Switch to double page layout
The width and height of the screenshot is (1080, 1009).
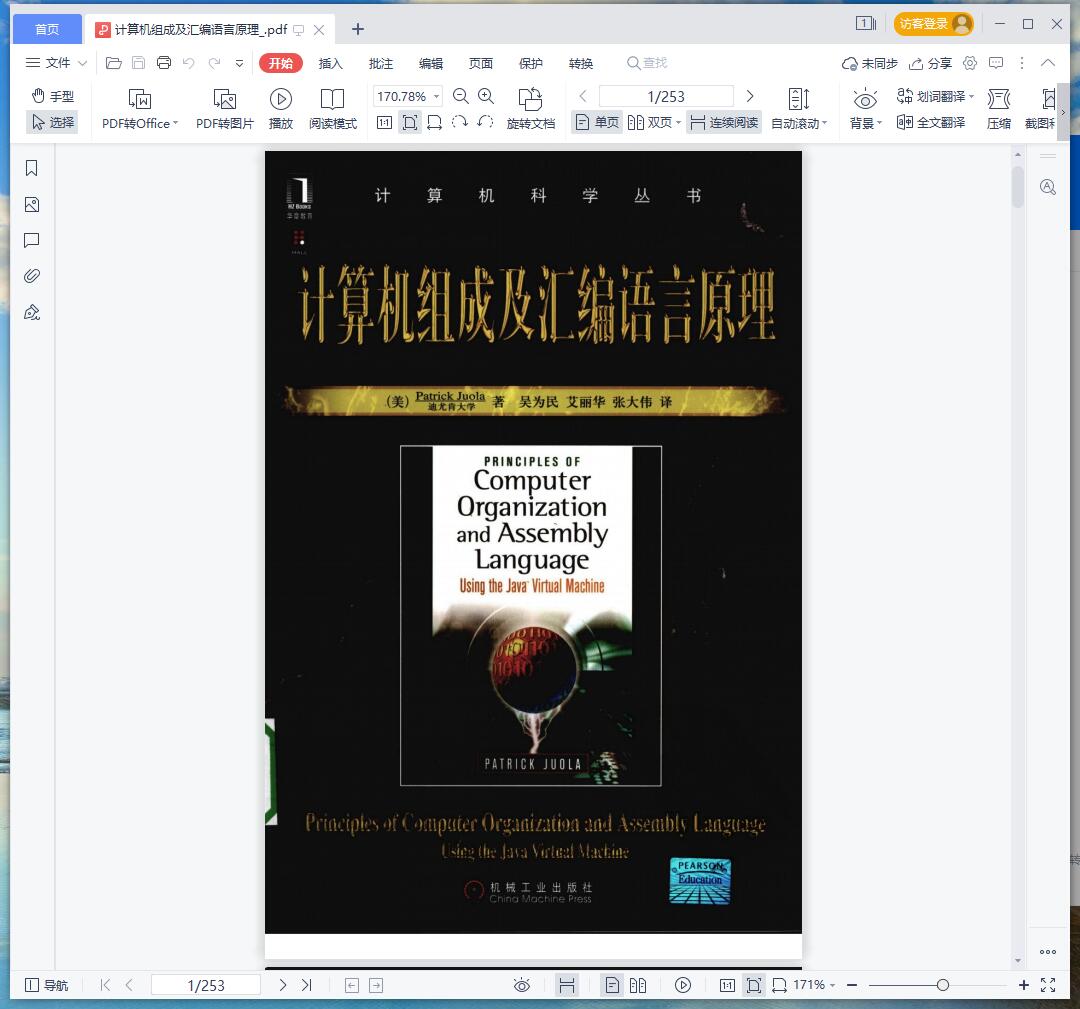[x=650, y=123]
